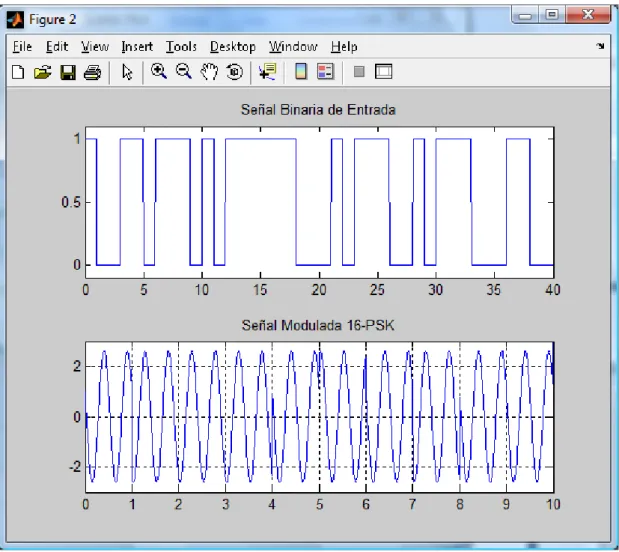The height and width of the screenshot is (552, 619).
Task: Click the 'Figure 2' window title text
Action: [x=53, y=19]
